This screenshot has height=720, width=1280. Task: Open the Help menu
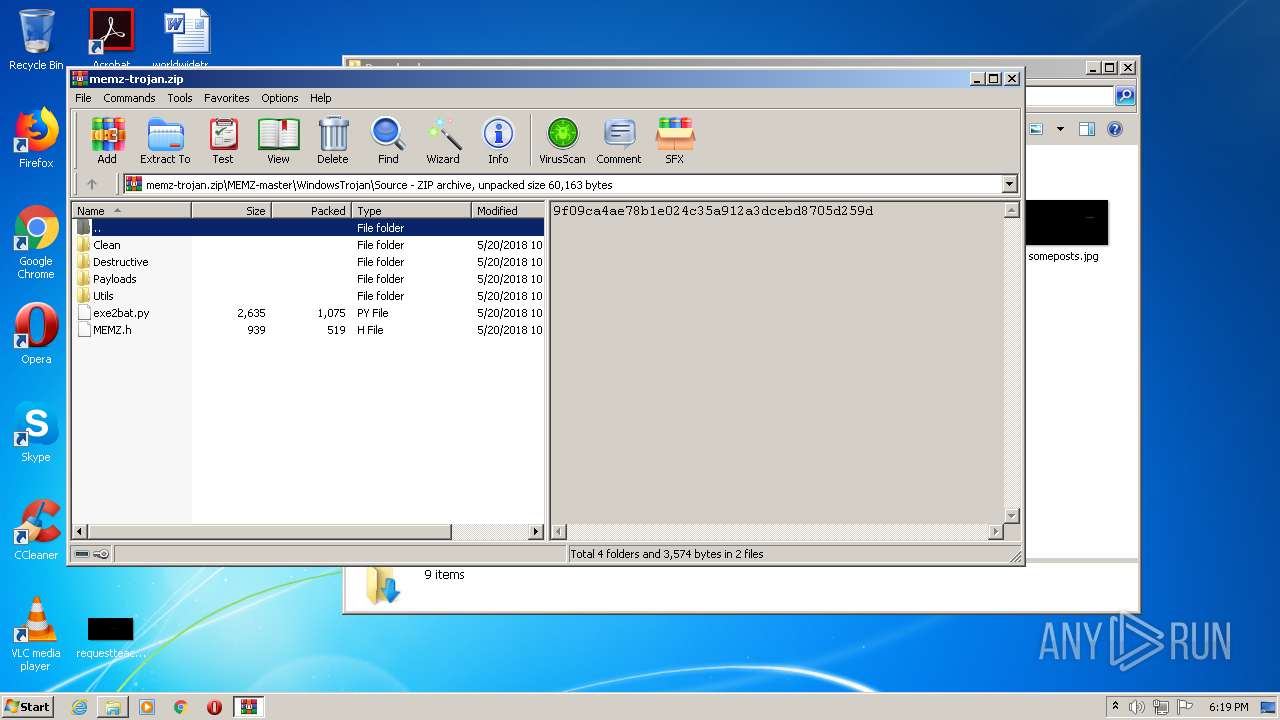[x=320, y=98]
